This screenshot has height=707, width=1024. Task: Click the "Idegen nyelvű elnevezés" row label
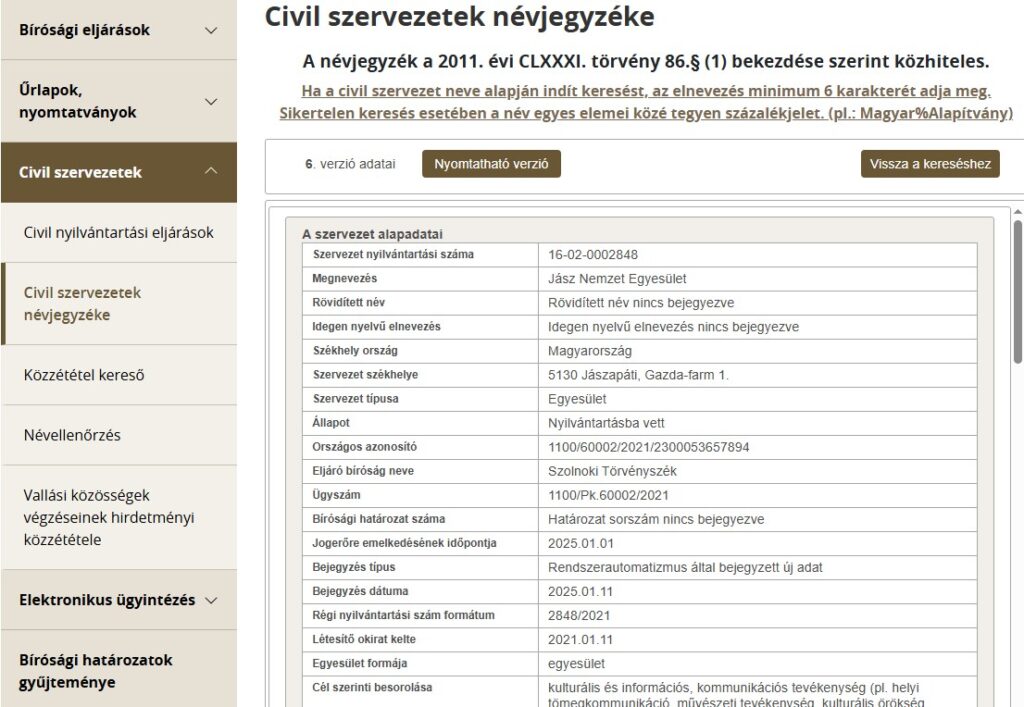pyautogui.click(x=376, y=327)
